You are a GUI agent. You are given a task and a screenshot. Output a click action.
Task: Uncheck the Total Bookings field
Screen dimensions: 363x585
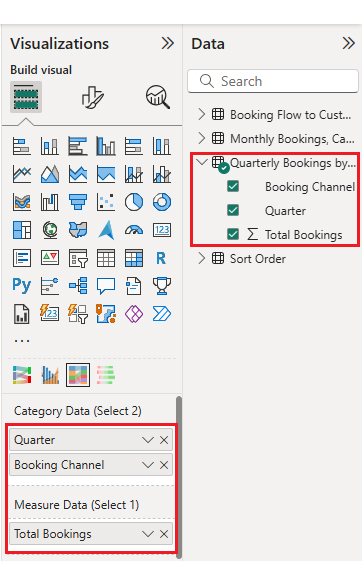pyautogui.click(x=233, y=234)
